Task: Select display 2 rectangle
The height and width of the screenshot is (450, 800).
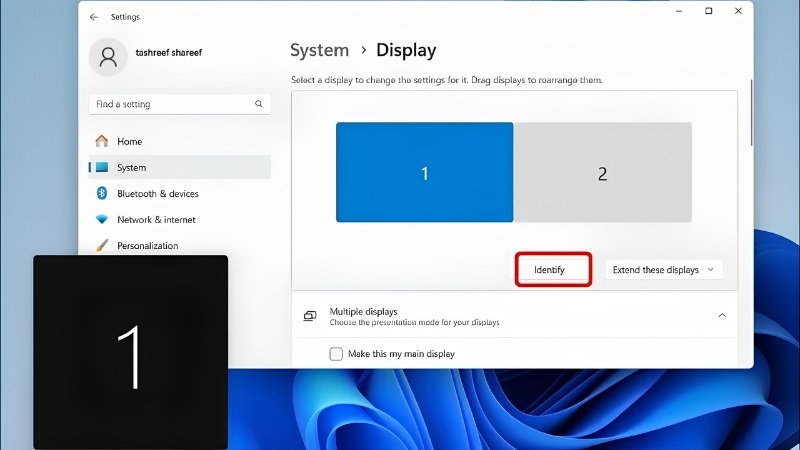Action: (603, 172)
